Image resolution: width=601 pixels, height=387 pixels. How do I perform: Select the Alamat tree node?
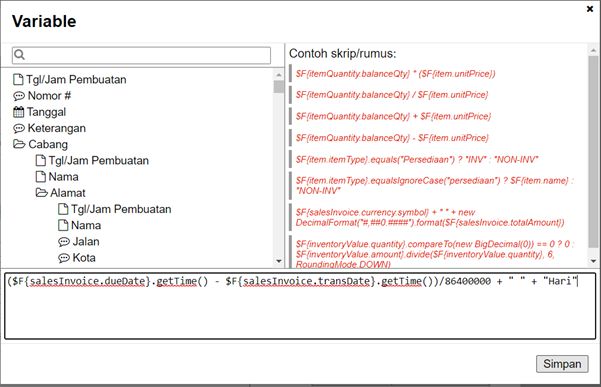68,193
